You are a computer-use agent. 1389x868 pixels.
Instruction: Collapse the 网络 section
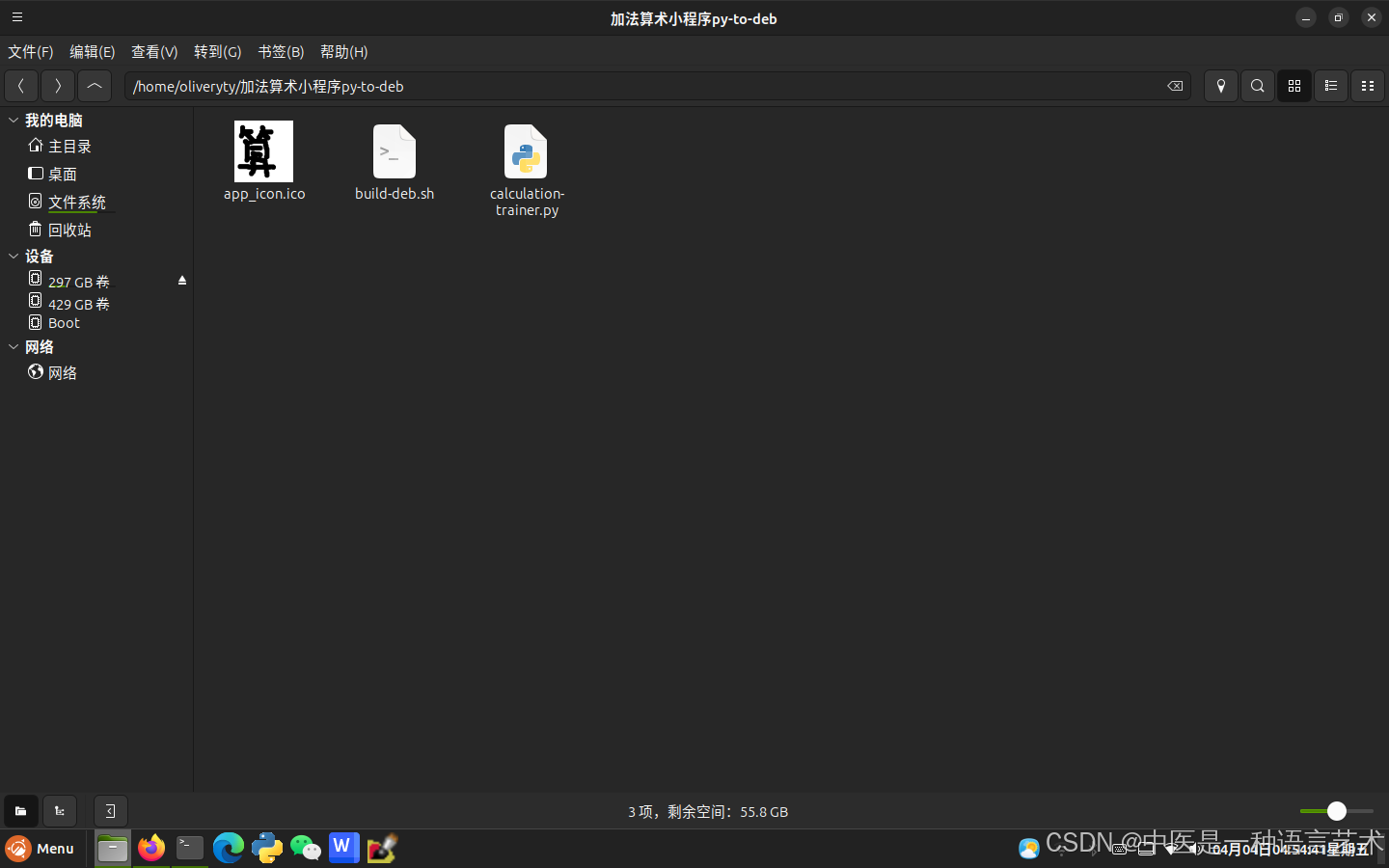[14, 346]
